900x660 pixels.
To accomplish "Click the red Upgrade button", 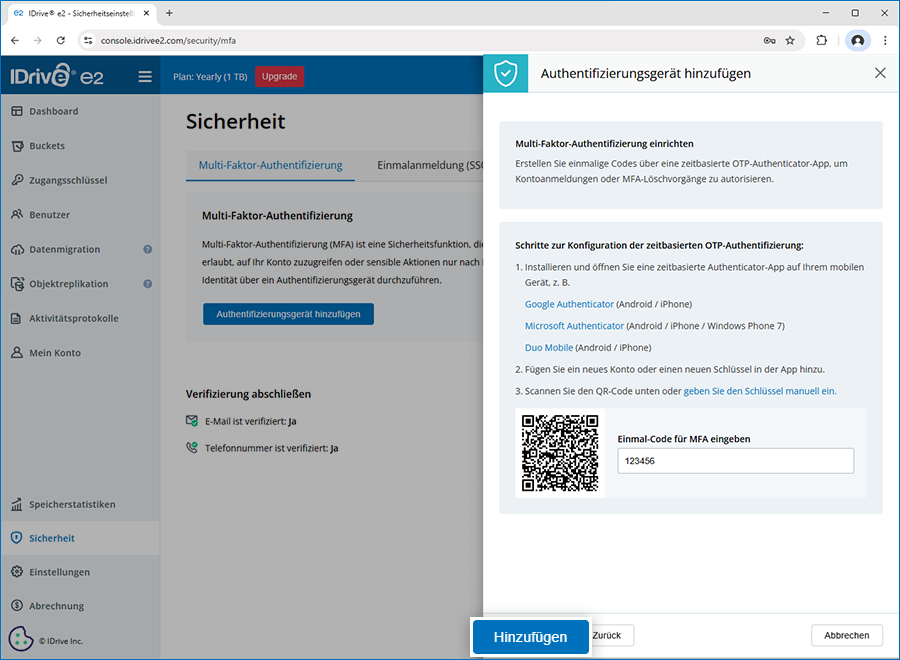I will click(x=279, y=76).
